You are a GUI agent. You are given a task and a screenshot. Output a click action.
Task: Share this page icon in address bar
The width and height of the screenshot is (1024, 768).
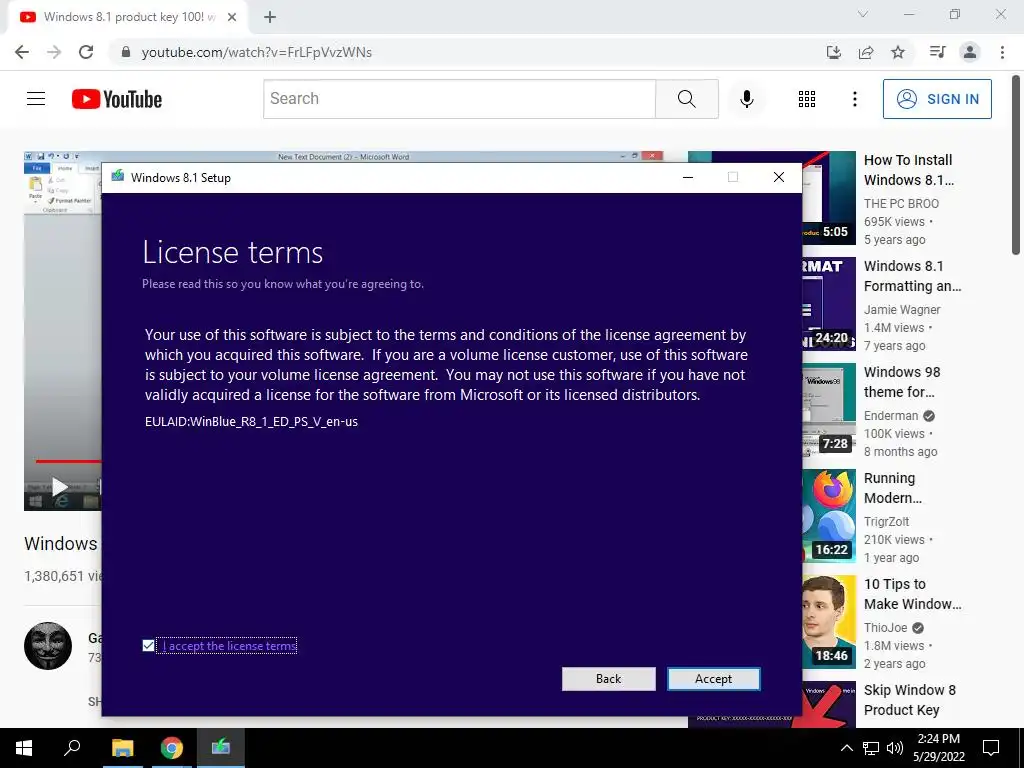866,52
